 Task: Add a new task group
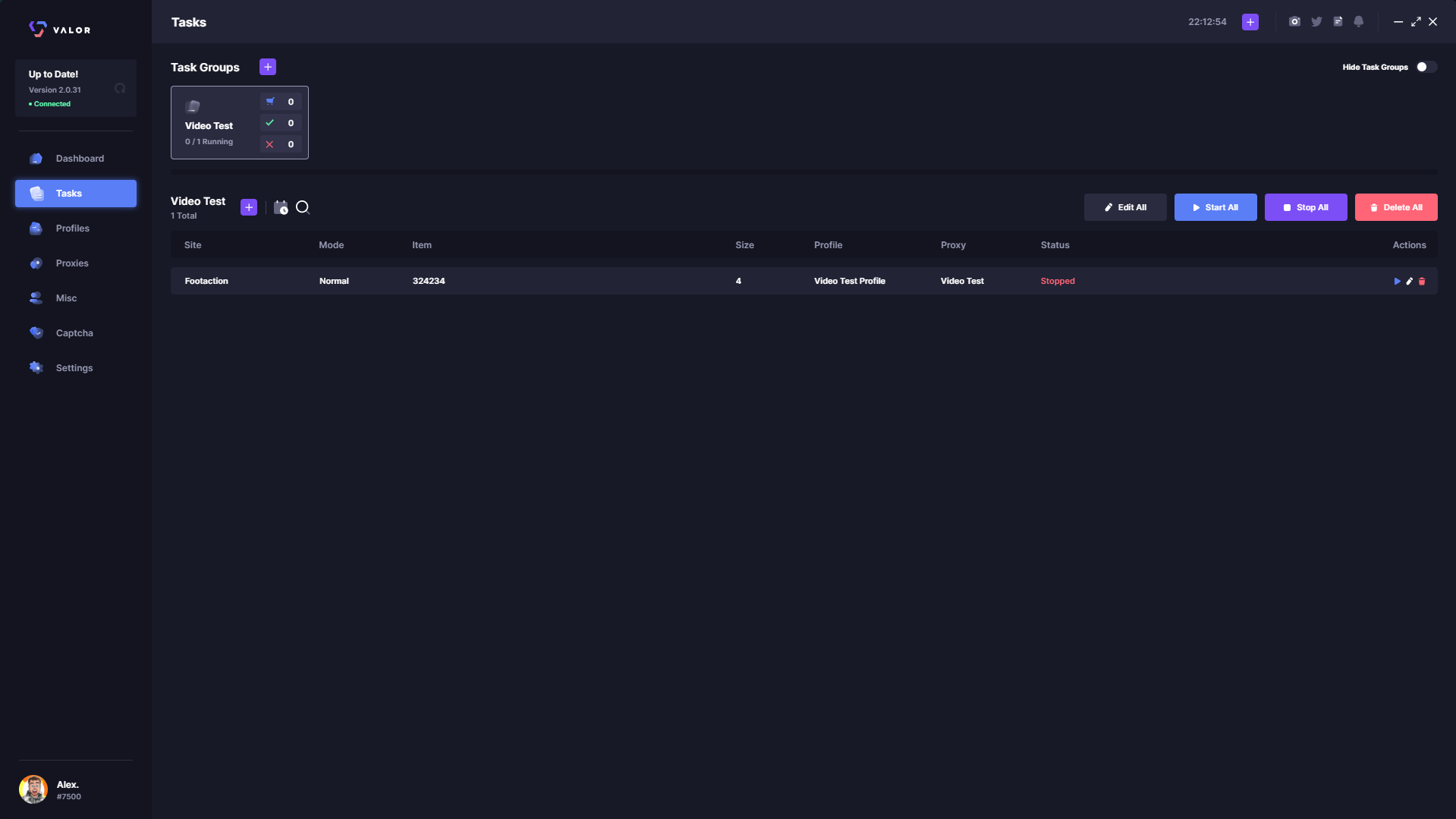268,67
